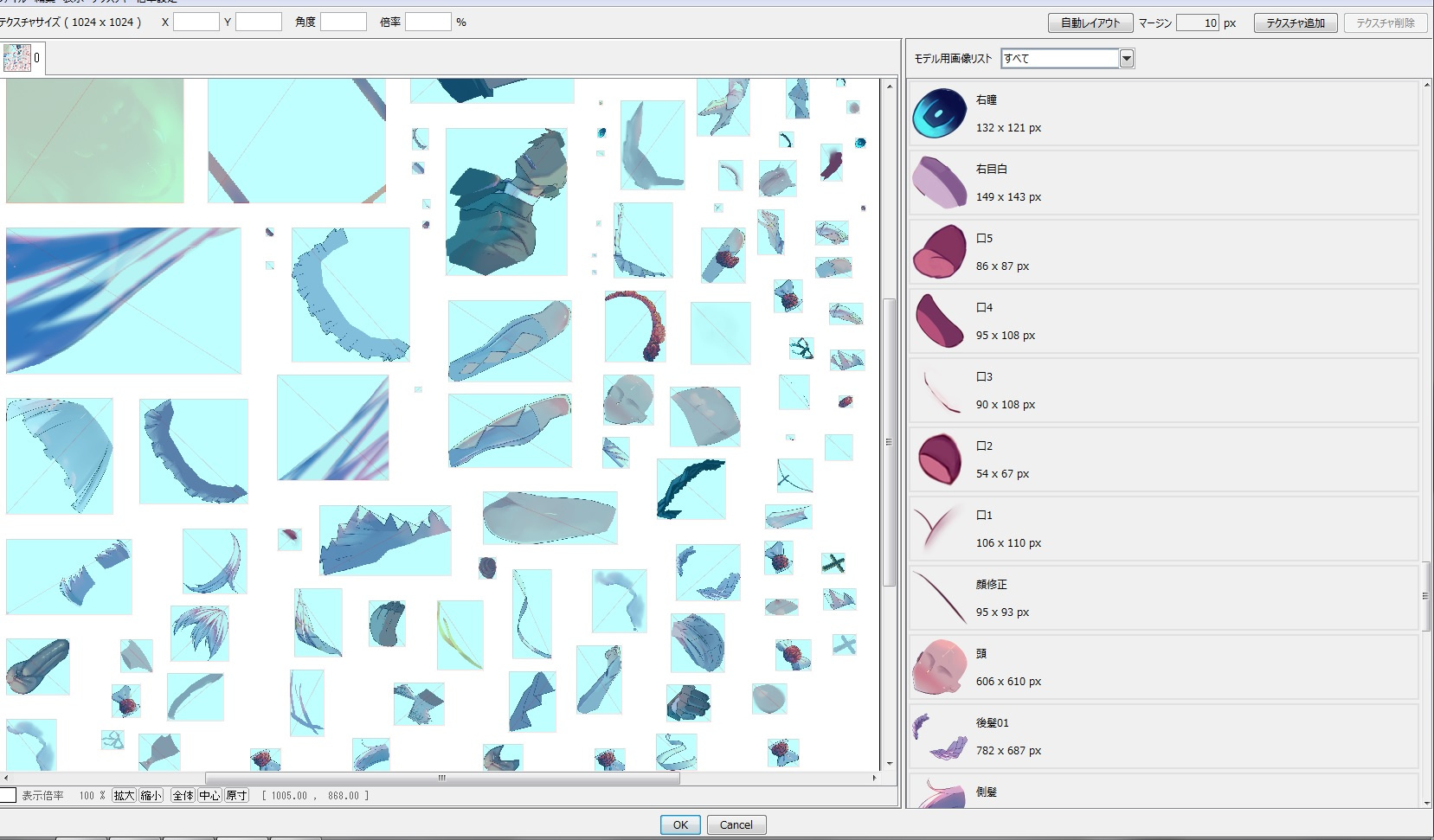Select the 顔修正 image entry

coord(1163,598)
